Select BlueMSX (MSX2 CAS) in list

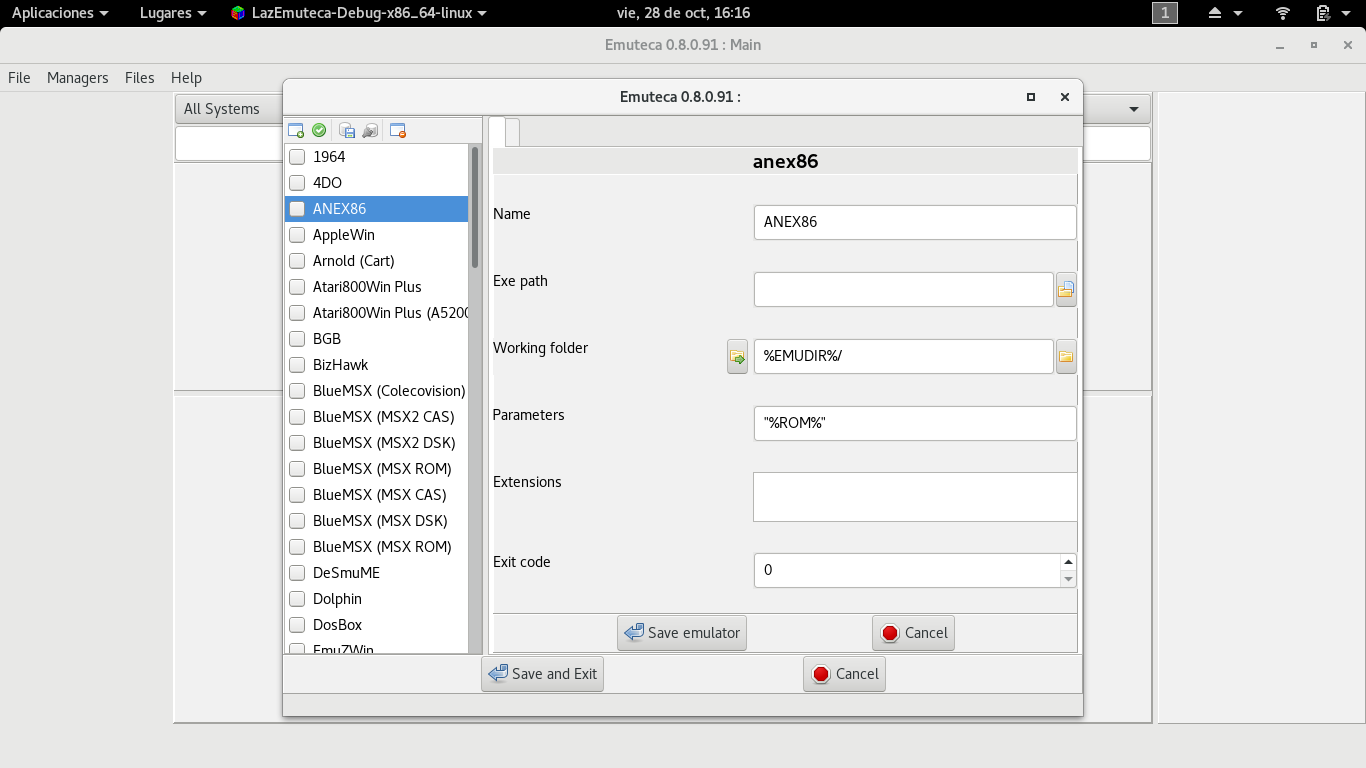tap(376, 417)
